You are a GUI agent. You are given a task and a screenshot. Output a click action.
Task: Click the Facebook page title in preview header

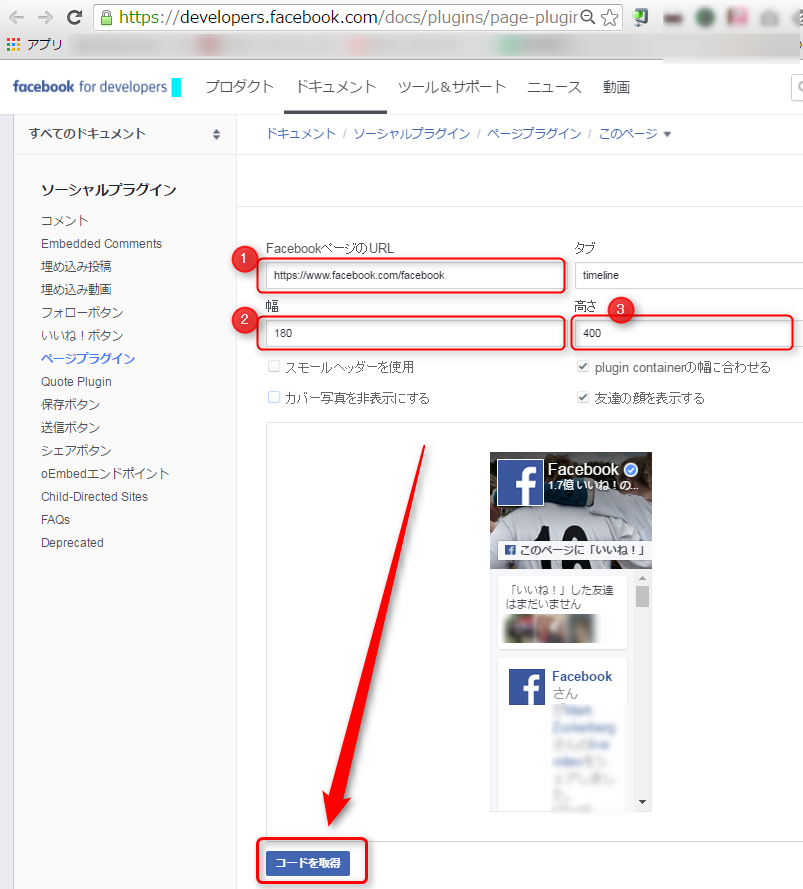coord(583,469)
